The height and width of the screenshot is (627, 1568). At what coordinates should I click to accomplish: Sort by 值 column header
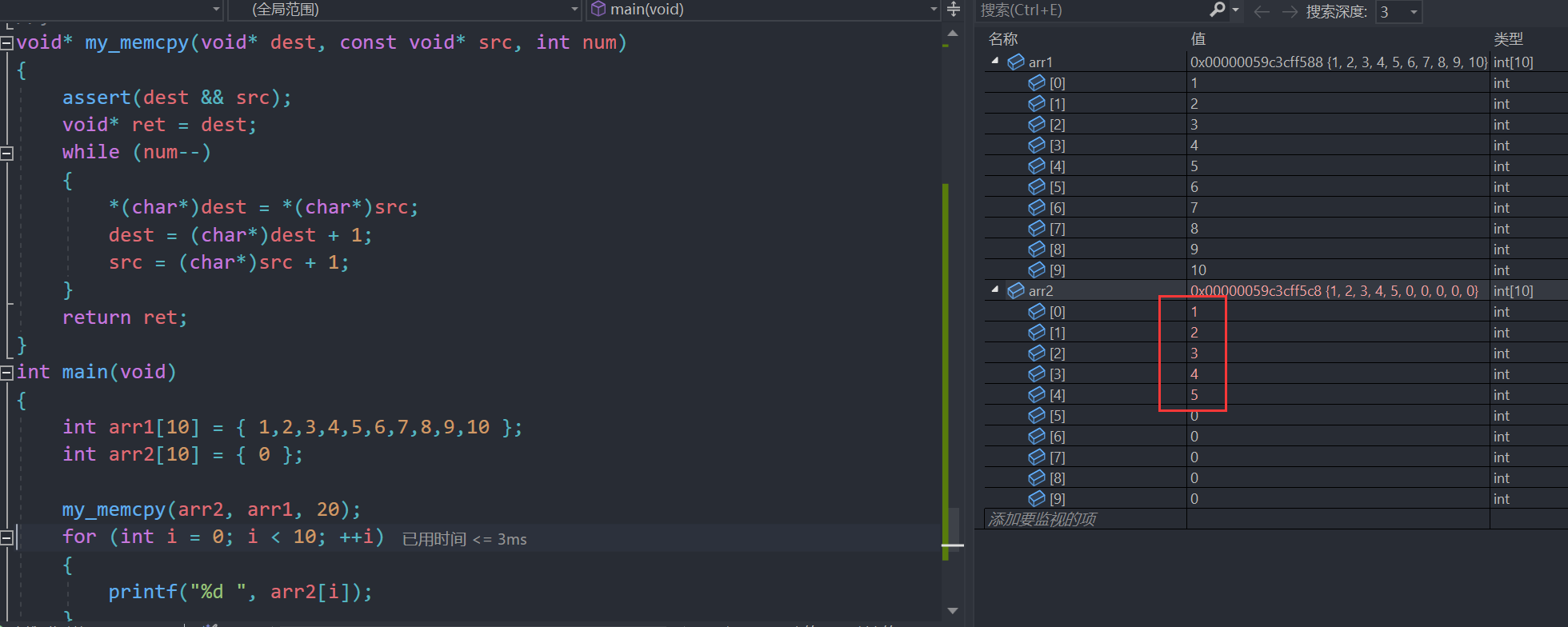pyautogui.click(x=1198, y=39)
